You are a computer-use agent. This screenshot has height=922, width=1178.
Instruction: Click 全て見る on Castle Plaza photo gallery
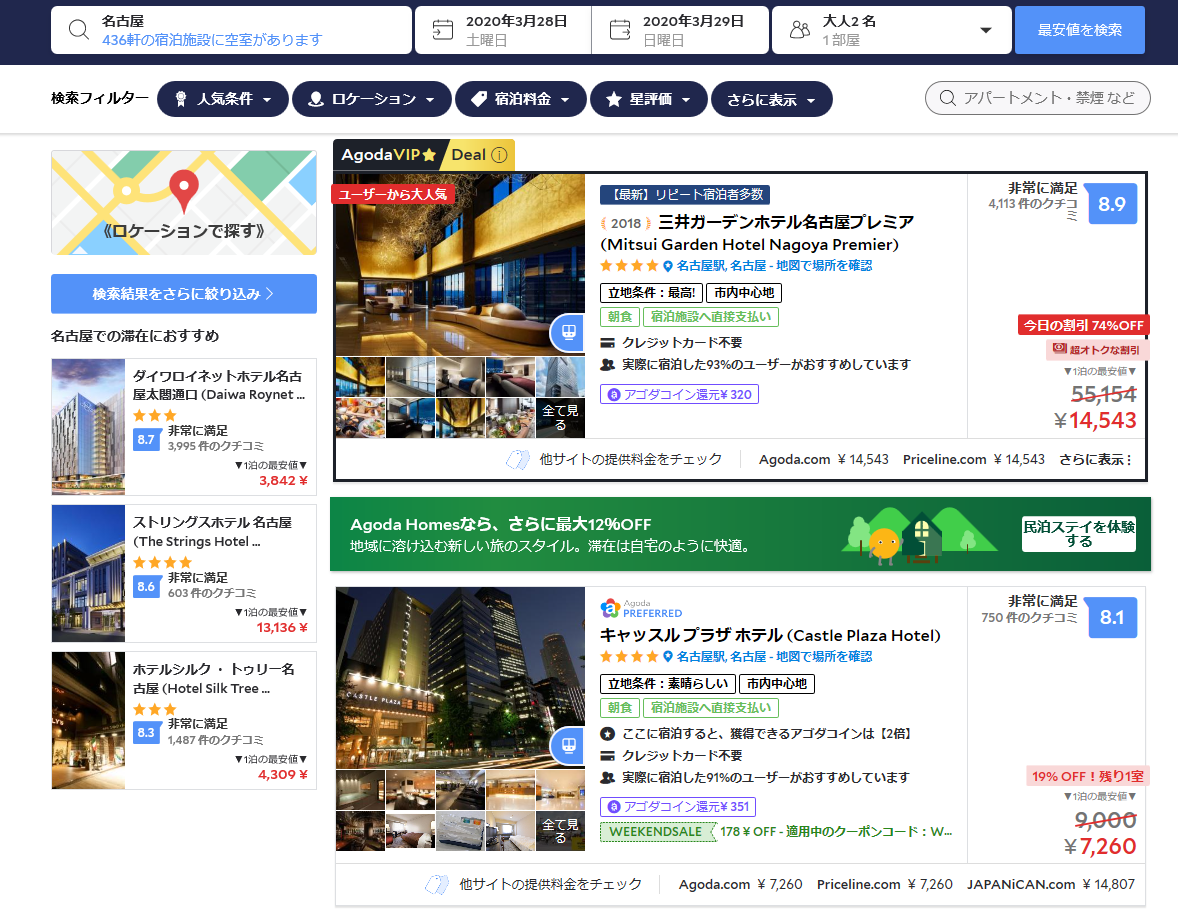coord(560,831)
